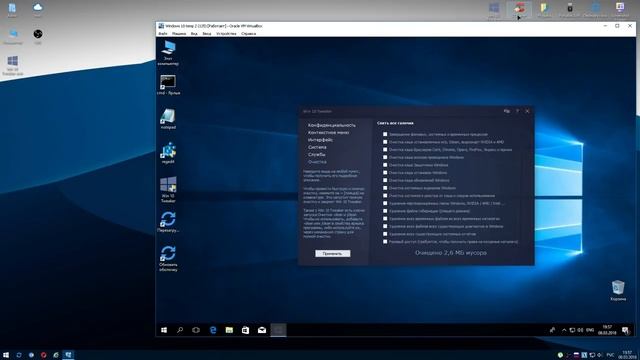Click the host РУС language indicator
The height and width of the screenshot is (360, 640).
610,355
